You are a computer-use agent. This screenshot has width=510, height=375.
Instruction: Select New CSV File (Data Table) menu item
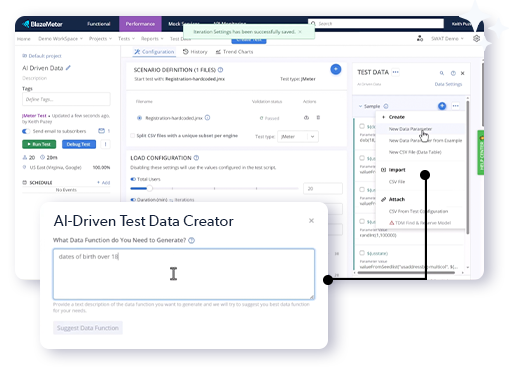click(x=415, y=152)
